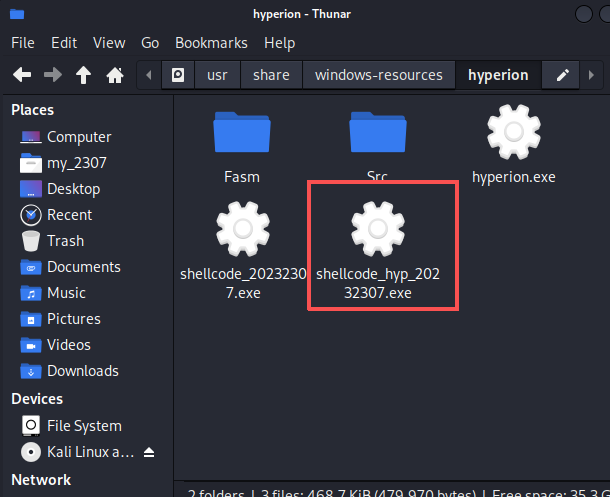Viewport: 610px width, 497px height.
Task: Click the usr path button
Action: pos(217,75)
